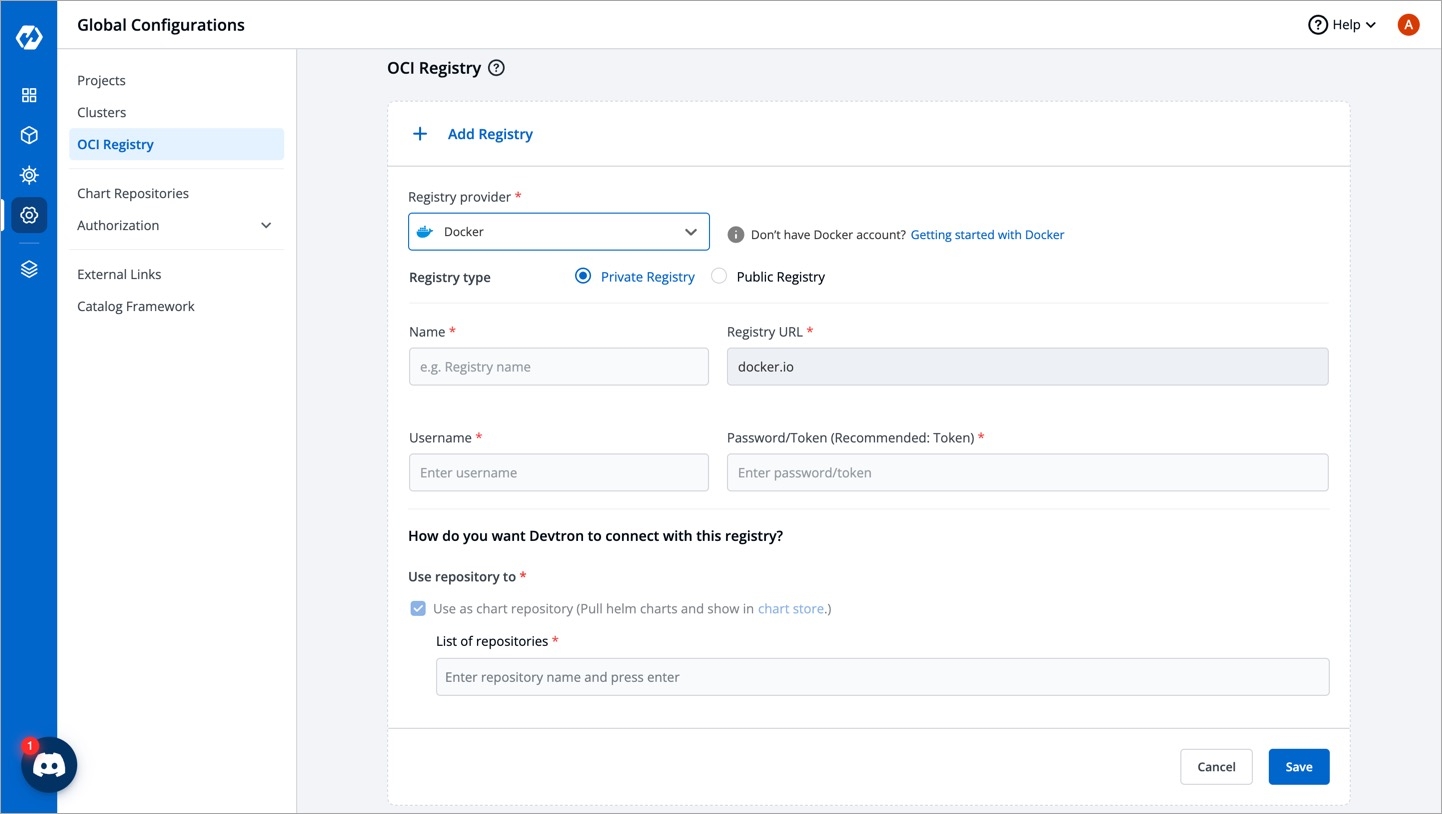Click the Save button
This screenshot has height=814, width=1442.
tap(1298, 766)
